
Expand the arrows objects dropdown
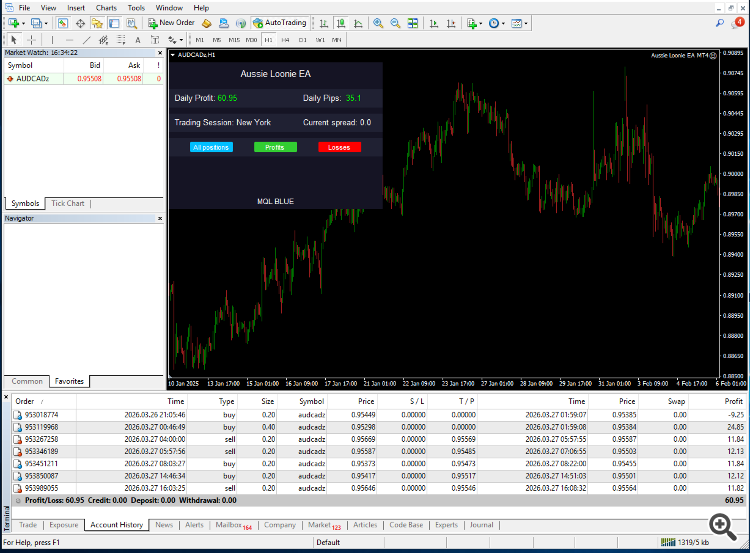[181, 40]
